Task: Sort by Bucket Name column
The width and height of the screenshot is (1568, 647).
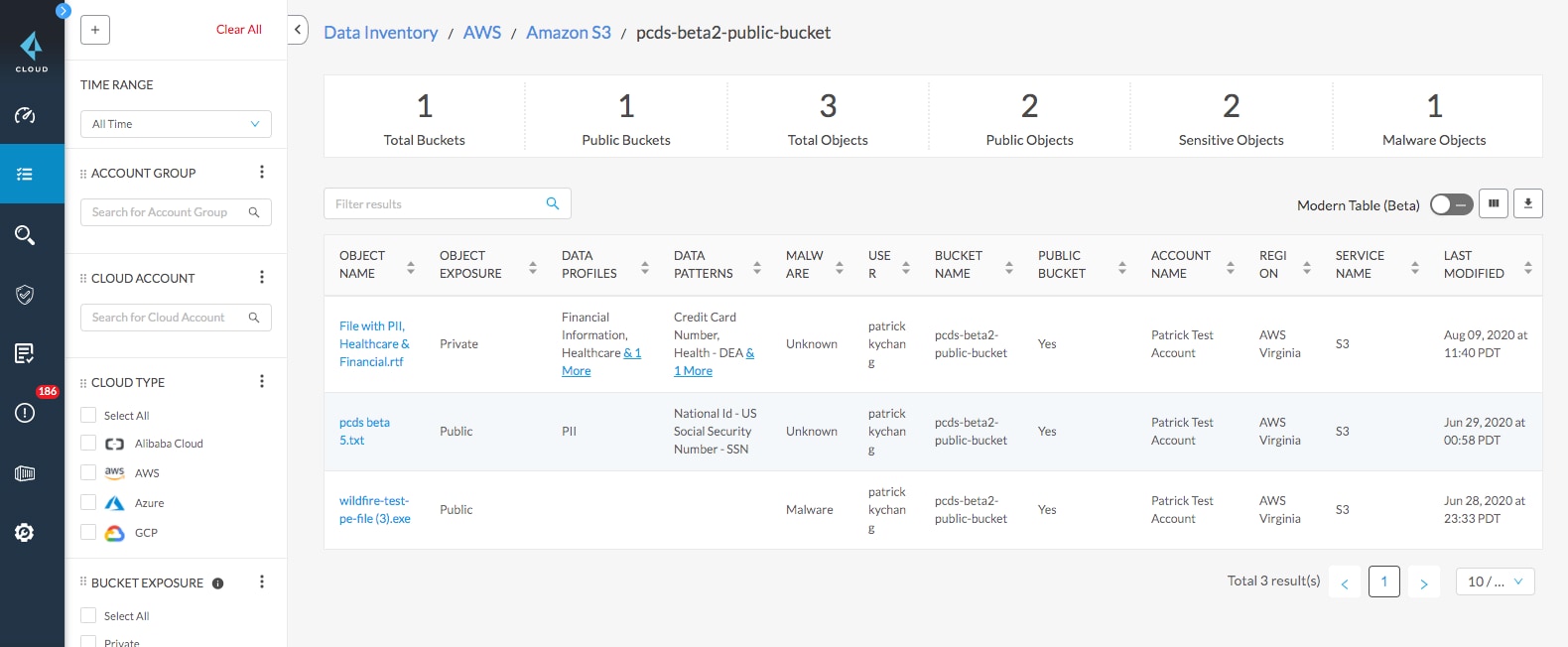Action: [x=1009, y=268]
